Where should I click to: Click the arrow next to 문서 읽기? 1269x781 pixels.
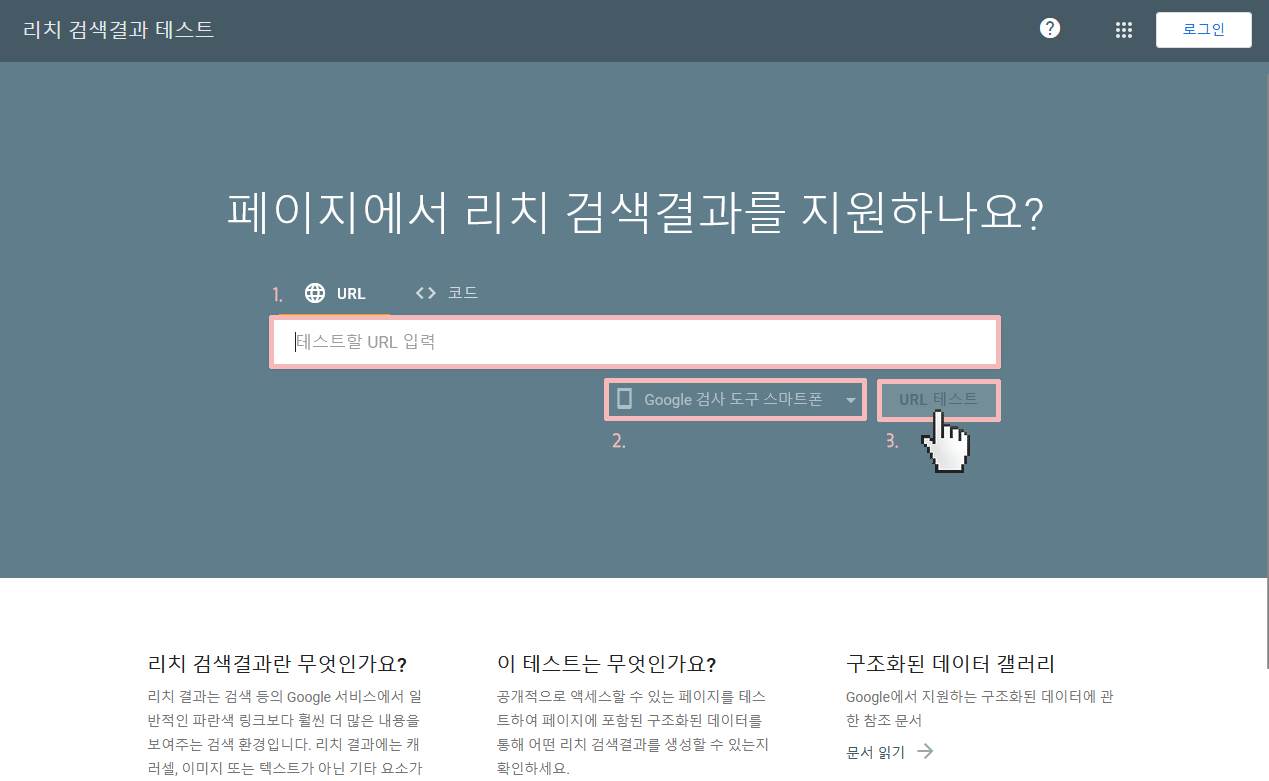pyautogui.click(x=925, y=751)
